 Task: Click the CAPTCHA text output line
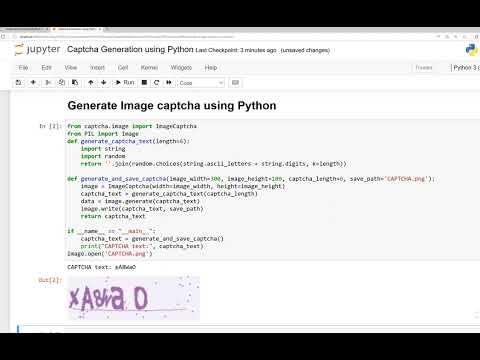click(101, 267)
